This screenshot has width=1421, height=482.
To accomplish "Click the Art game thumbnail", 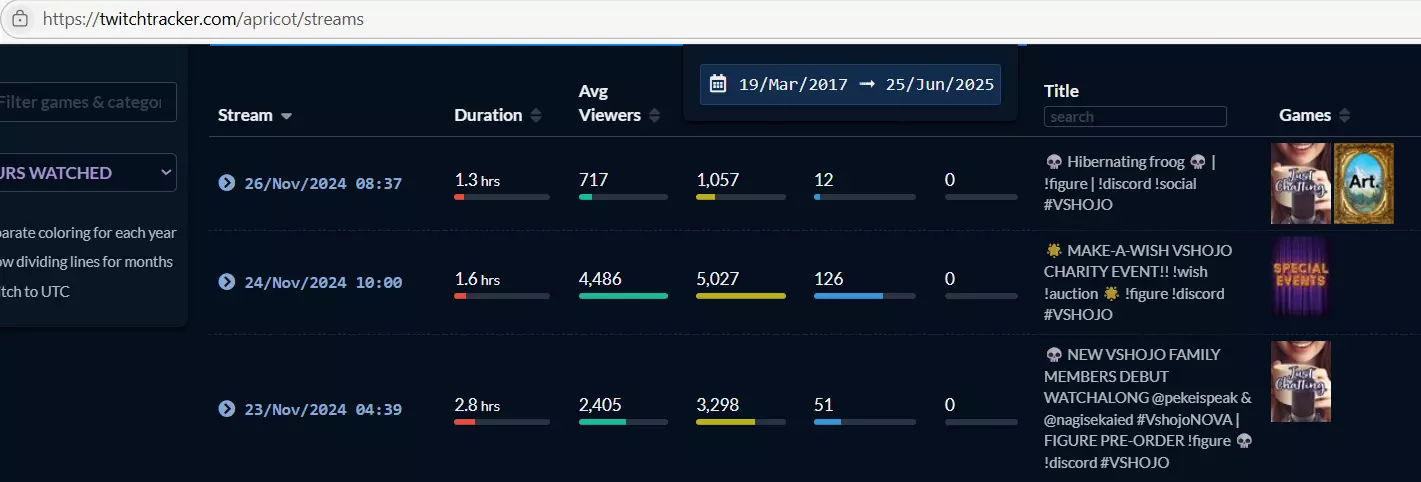I will pos(1363,183).
